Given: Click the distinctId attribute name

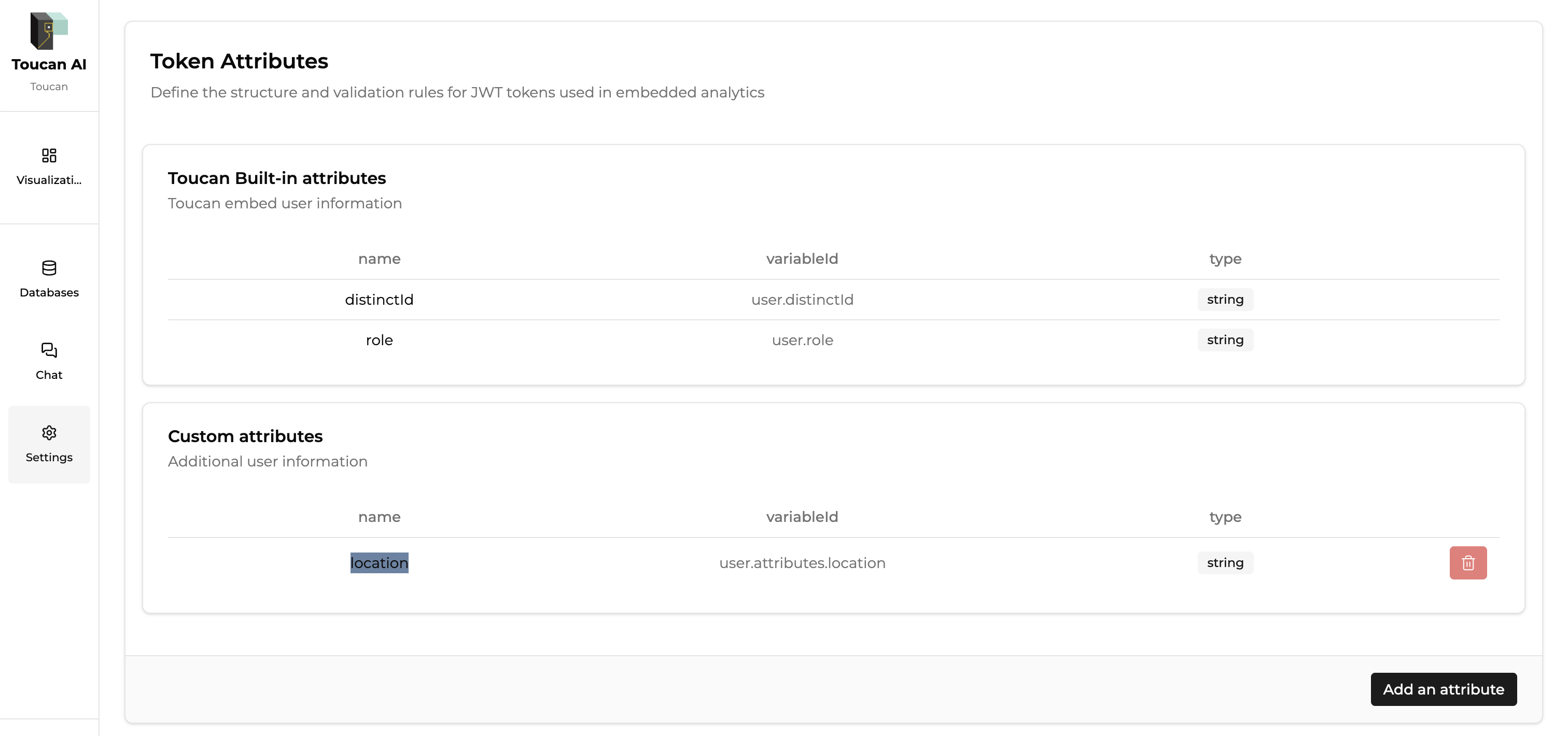Looking at the screenshot, I should 379,299.
